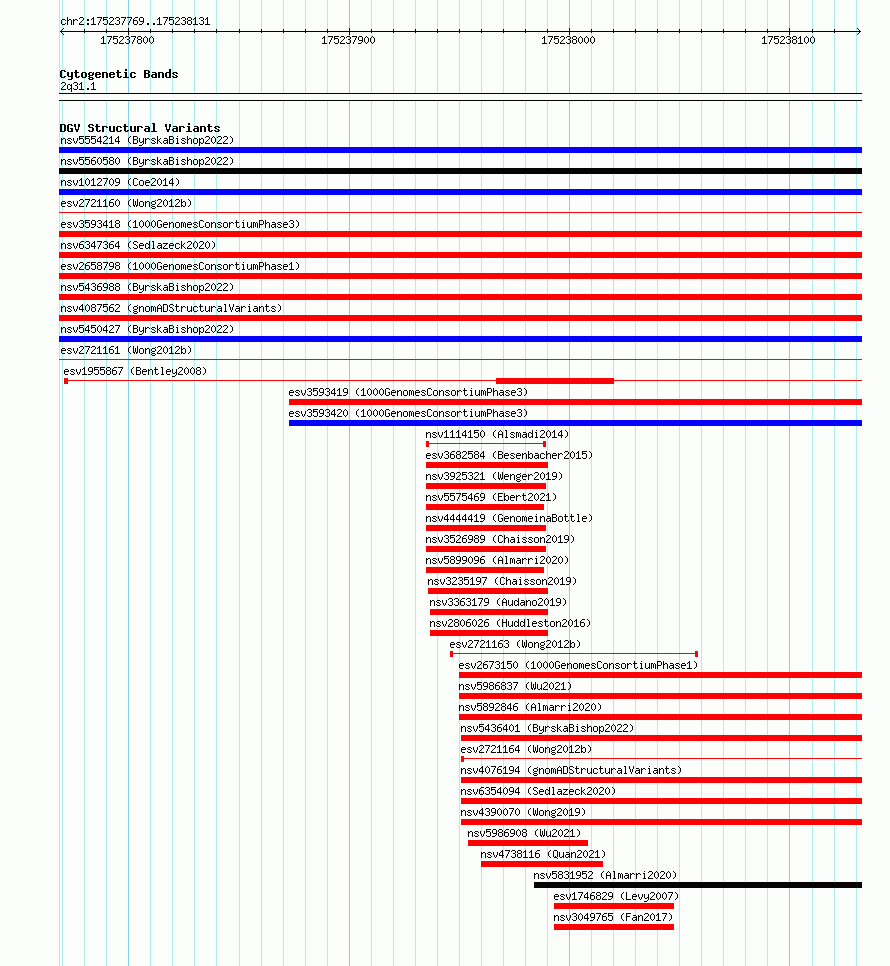
Task: Click the thin bracketed line under nsv1114150
Action: (x=486, y=444)
